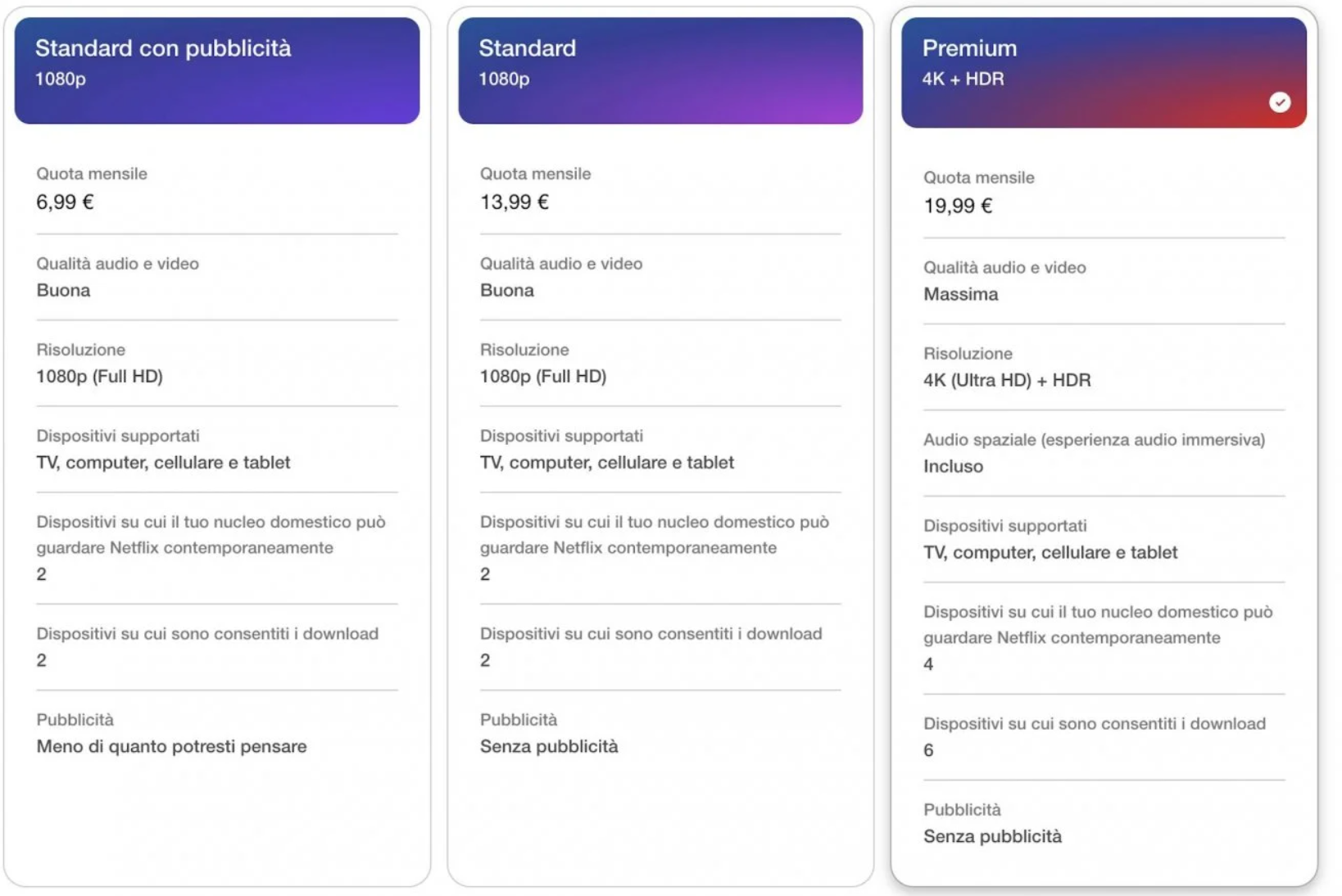Image resolution: width=1342 pixels, height=896 pixels.
Task: Click the 19,99 € monthly price
Action: (x=958, y=206)
